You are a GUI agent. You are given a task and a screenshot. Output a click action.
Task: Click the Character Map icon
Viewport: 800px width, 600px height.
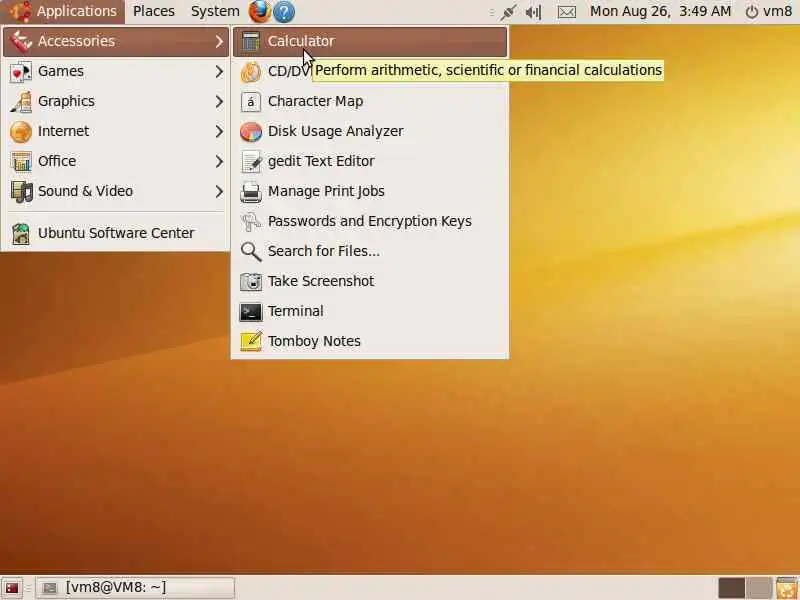(251, 102)
